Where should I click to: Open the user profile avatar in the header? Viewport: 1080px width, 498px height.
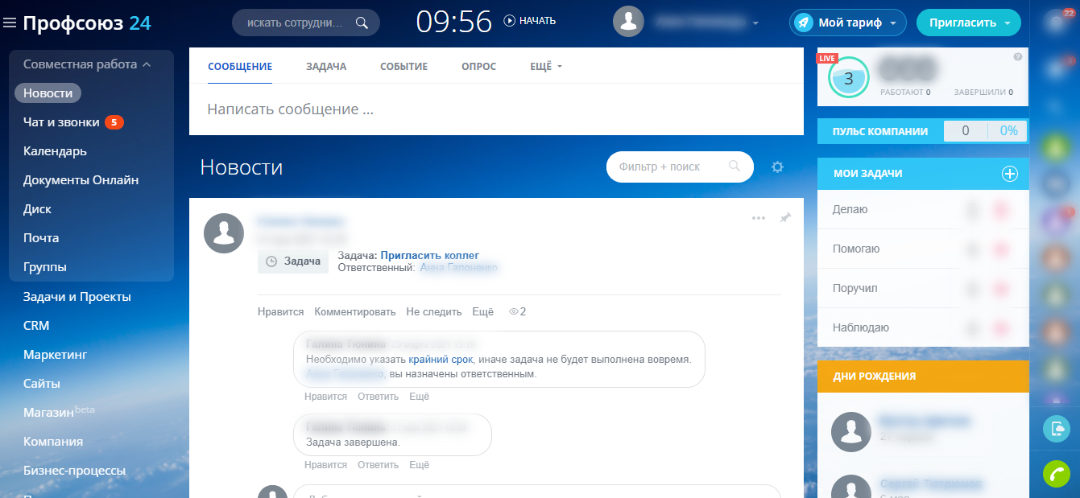click(628, 22)
